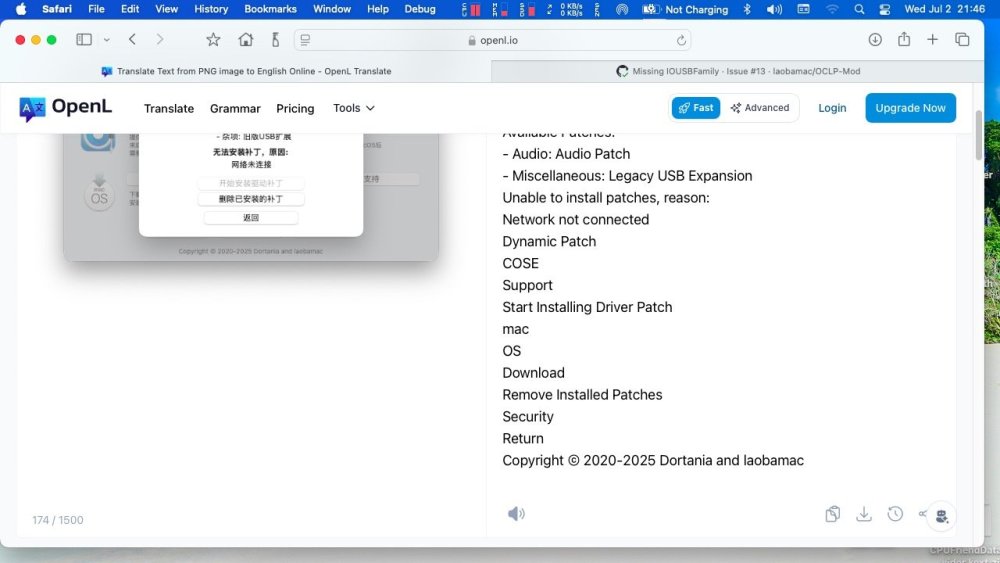This screenshot has height=563, width=1000.
Task: Open the chat assistant bubble
Action: pyautogui.click(x=941, y=516)
